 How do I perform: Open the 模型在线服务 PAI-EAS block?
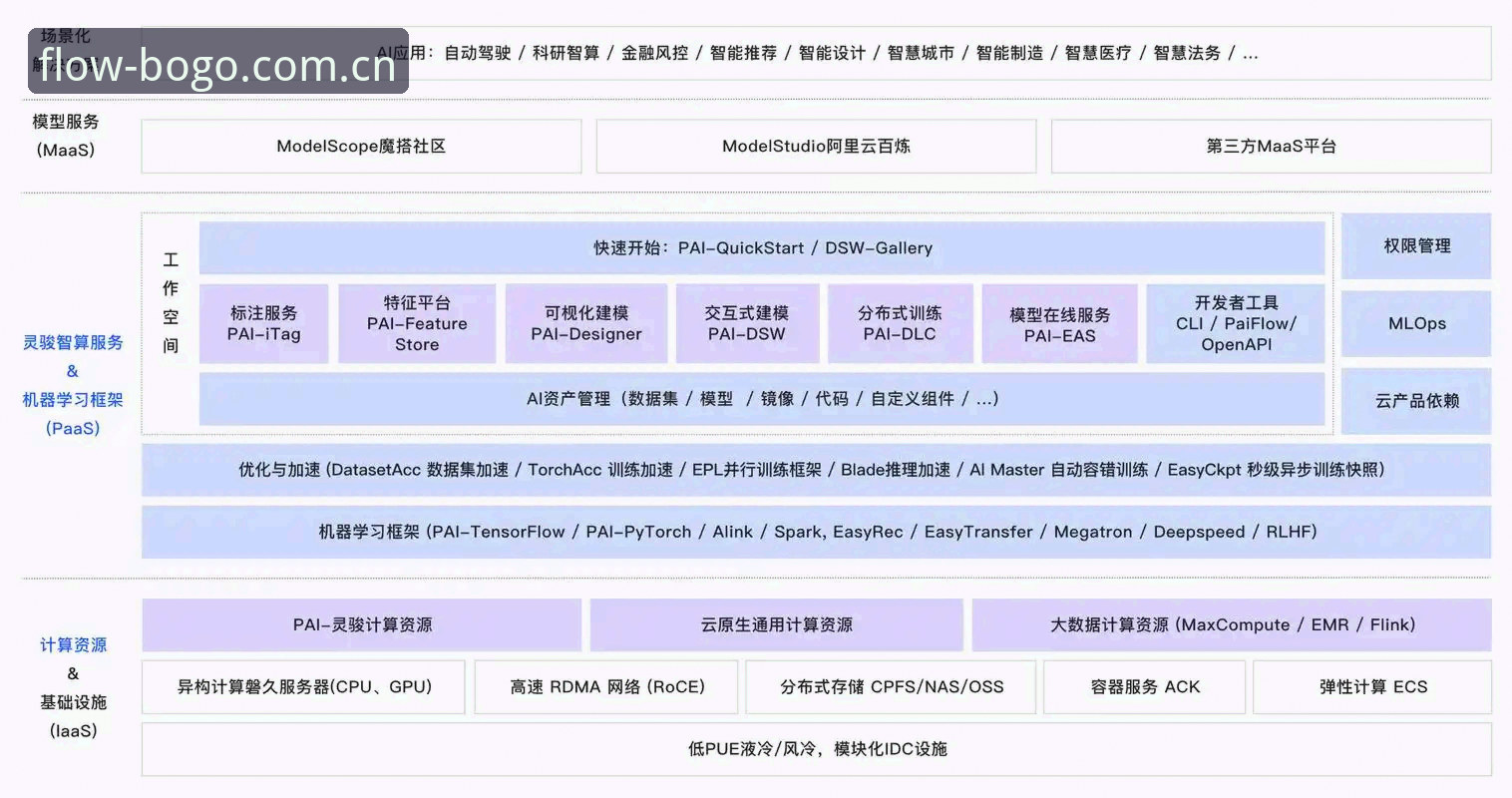click(1059, 323)
